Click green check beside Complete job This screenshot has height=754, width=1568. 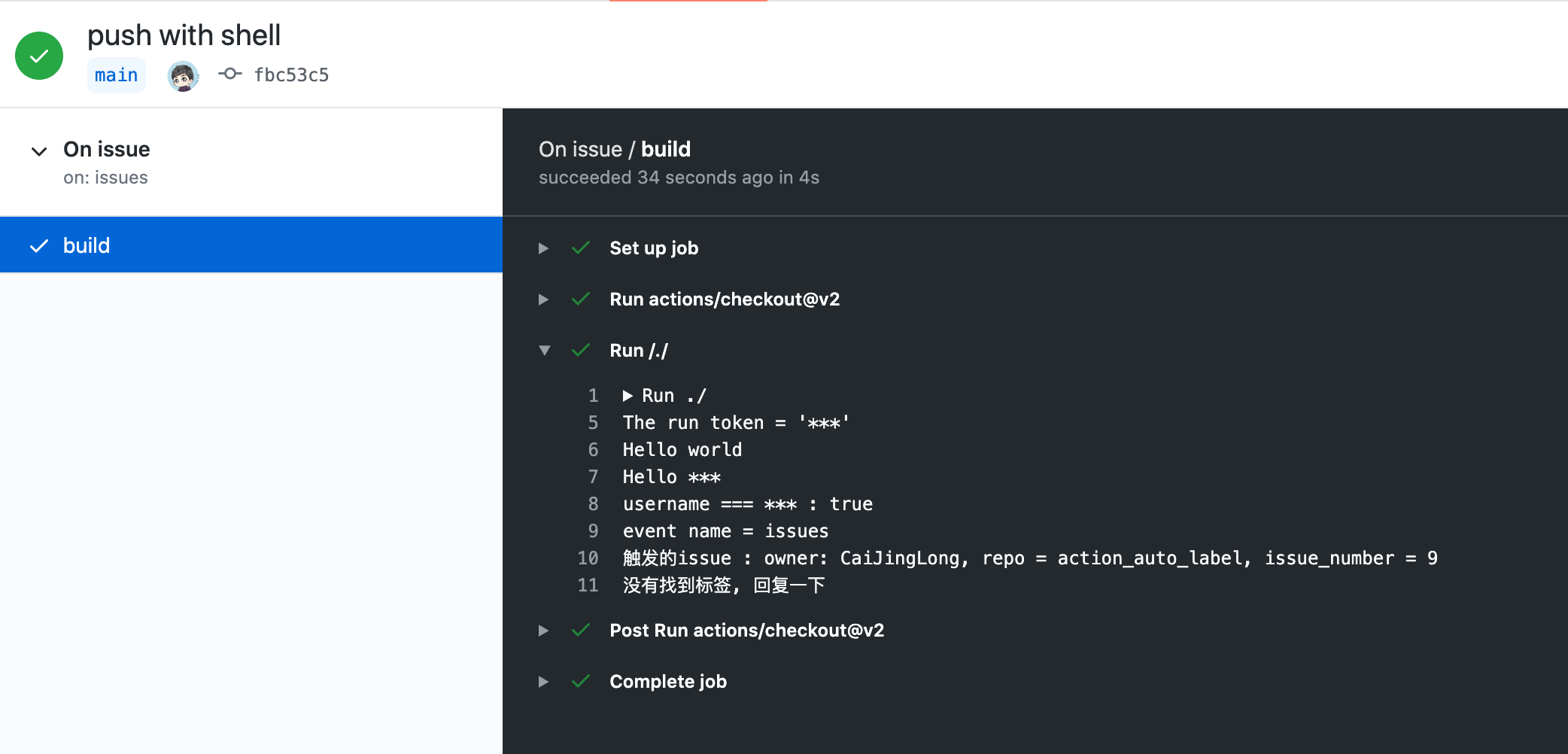point(581,681)
